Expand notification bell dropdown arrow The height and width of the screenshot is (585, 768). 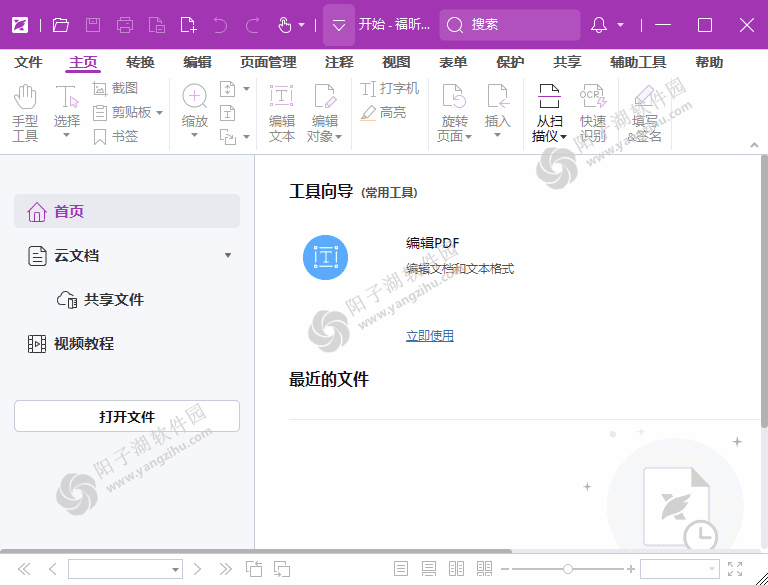point(621,24)
